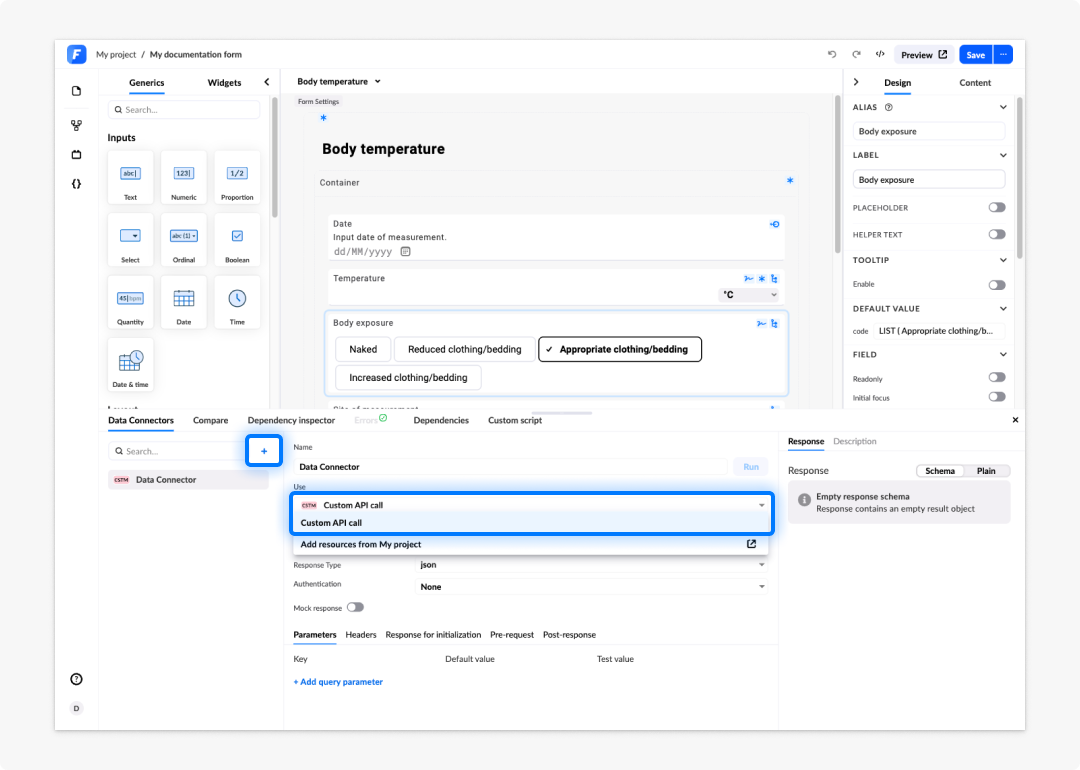The image size is (1080, 770).
Task: Close the bottom data connectors panel
Action: pyautogui.click(x=1015, y=420)
